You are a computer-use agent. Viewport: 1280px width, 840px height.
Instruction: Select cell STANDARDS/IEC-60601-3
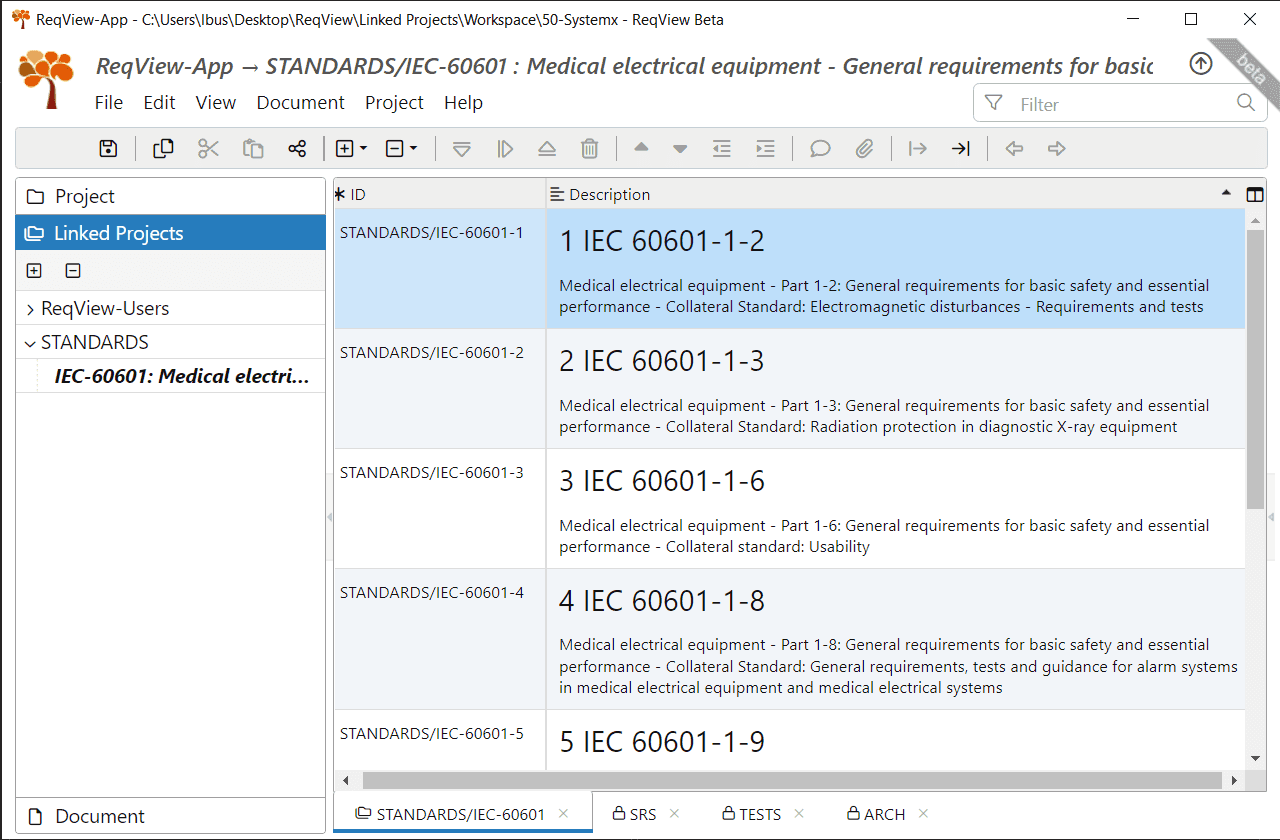pyautogui.click(x=440, y=509)
